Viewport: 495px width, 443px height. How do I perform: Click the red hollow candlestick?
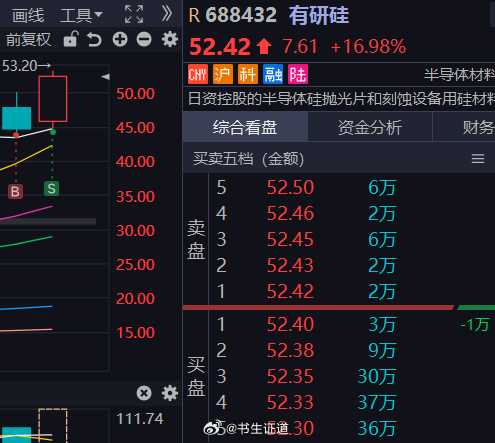point(53,99)
